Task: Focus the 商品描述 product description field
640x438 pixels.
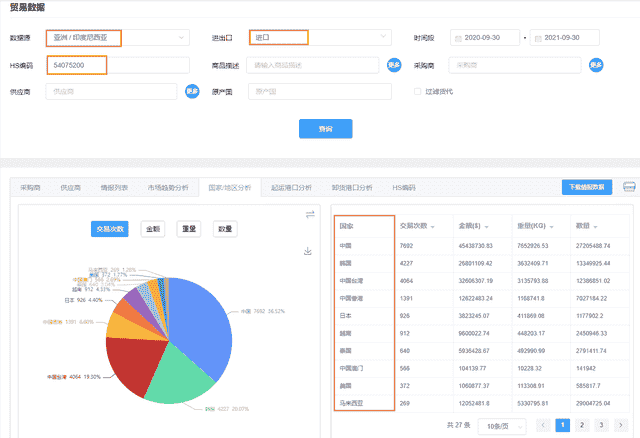Action: pos(313,65)
